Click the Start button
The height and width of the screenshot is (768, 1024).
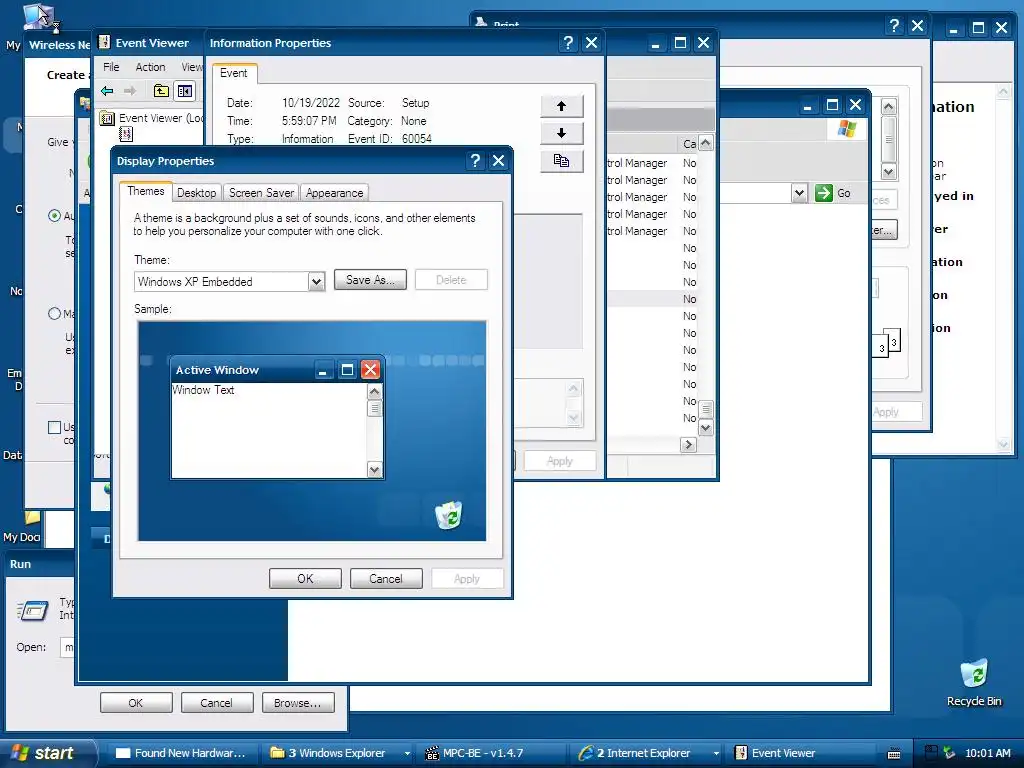[x=43, y=753]
